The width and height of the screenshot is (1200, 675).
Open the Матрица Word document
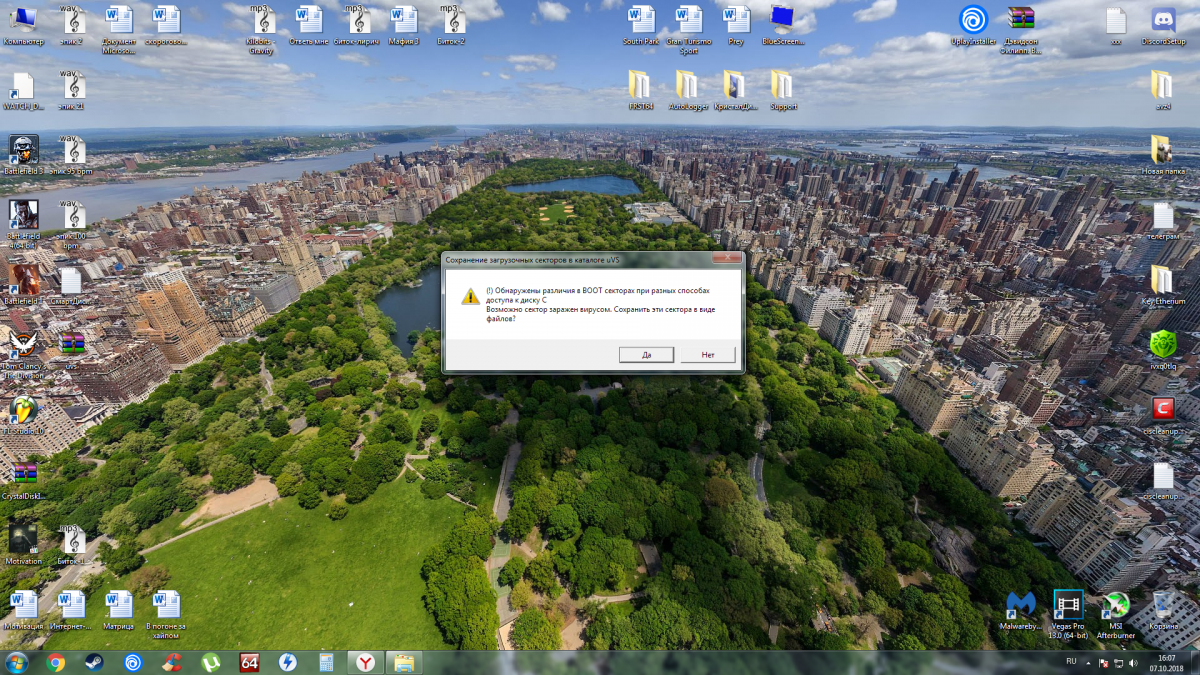[119, 610]
